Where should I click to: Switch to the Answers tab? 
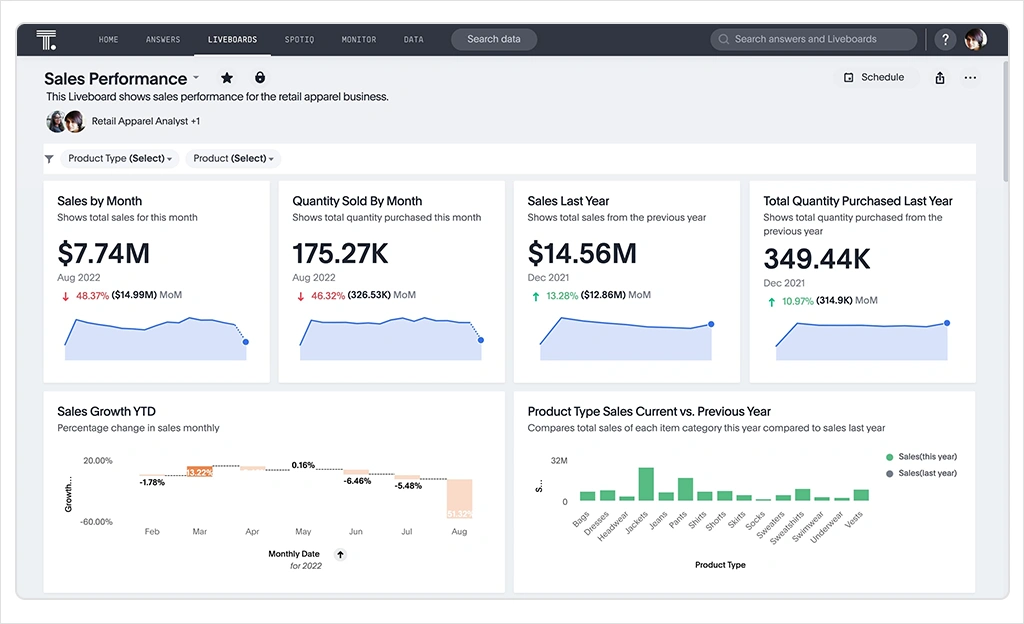point(163,40)
